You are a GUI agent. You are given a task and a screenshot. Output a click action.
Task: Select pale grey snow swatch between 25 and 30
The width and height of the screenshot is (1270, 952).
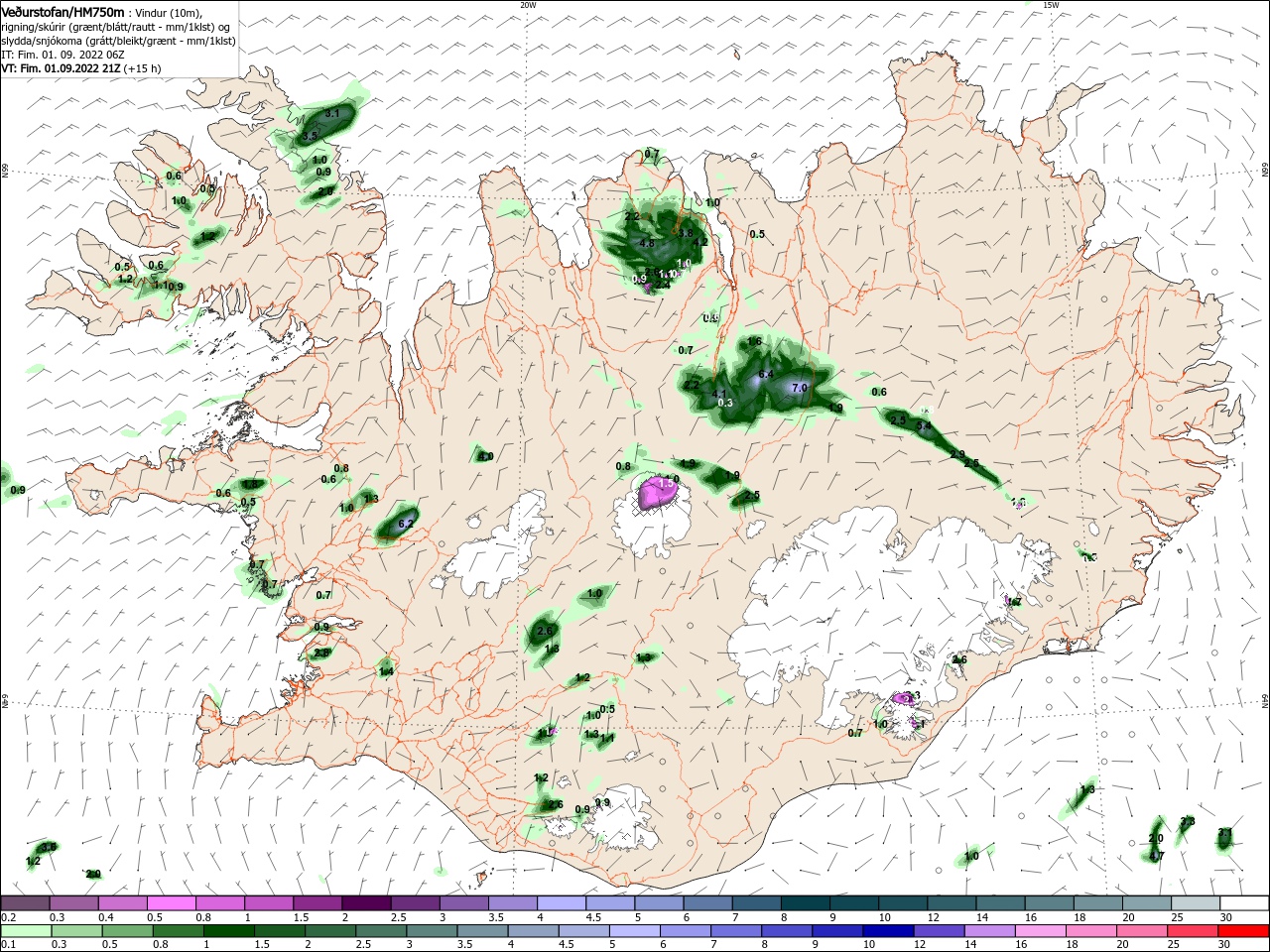point(1196,903)
